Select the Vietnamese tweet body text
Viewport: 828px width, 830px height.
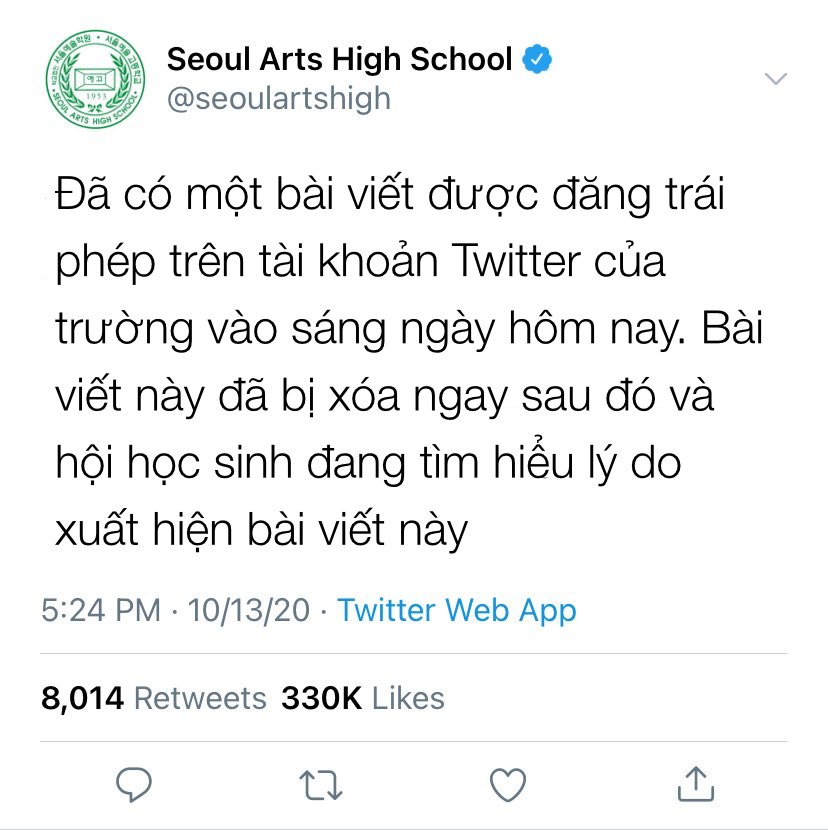(x=409, y=363)
